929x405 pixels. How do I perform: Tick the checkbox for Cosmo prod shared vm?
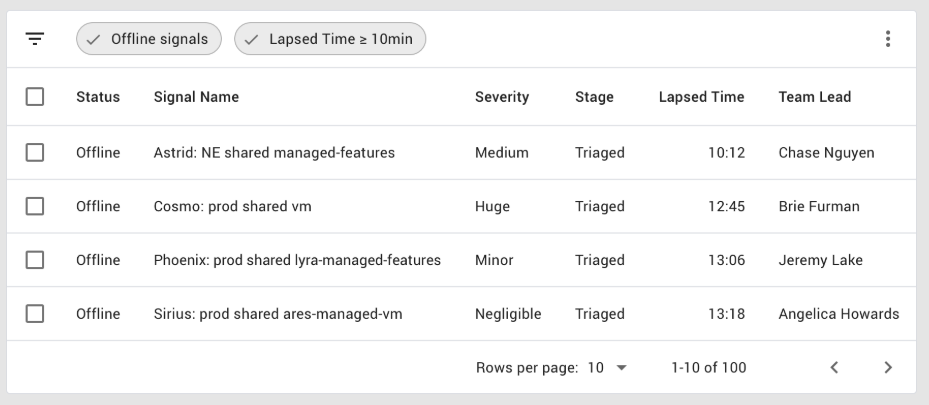pyautogui.click(x=35, y=206)
